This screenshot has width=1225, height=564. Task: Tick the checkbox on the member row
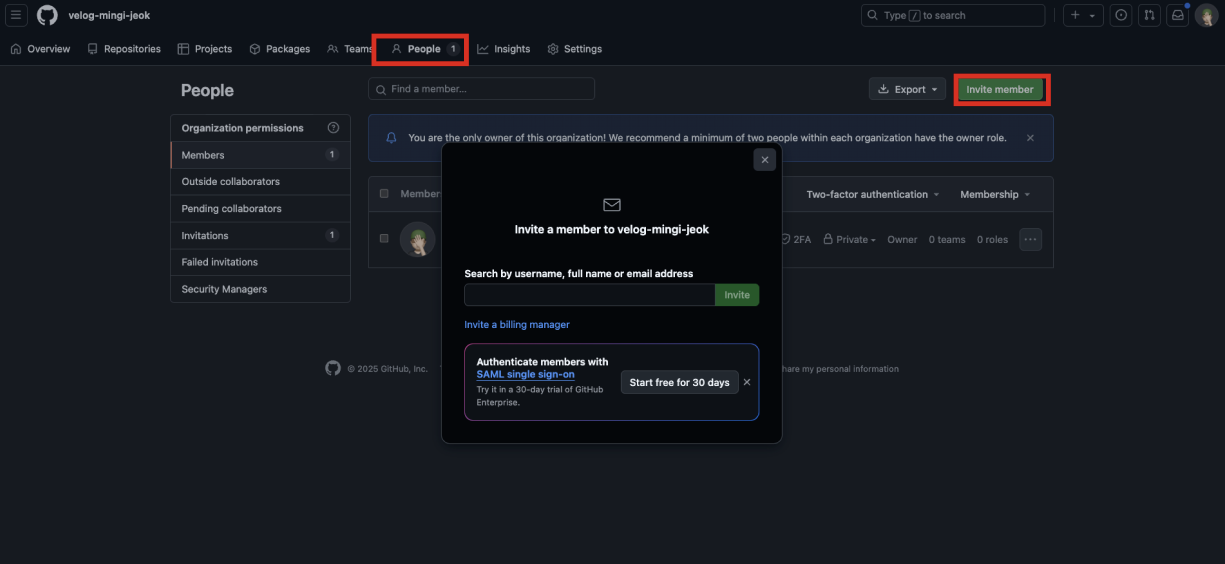click(x=384, y=239)
